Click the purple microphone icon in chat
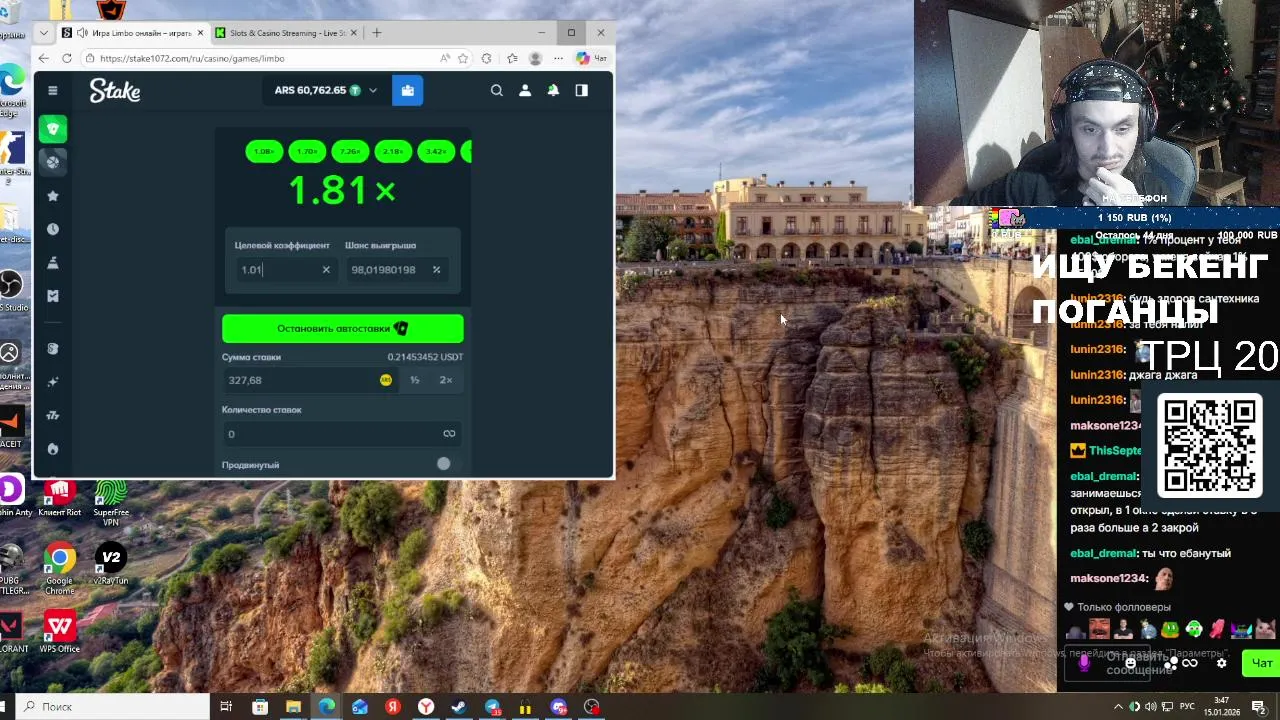1280x720 pixels. tap(1084, 663)
